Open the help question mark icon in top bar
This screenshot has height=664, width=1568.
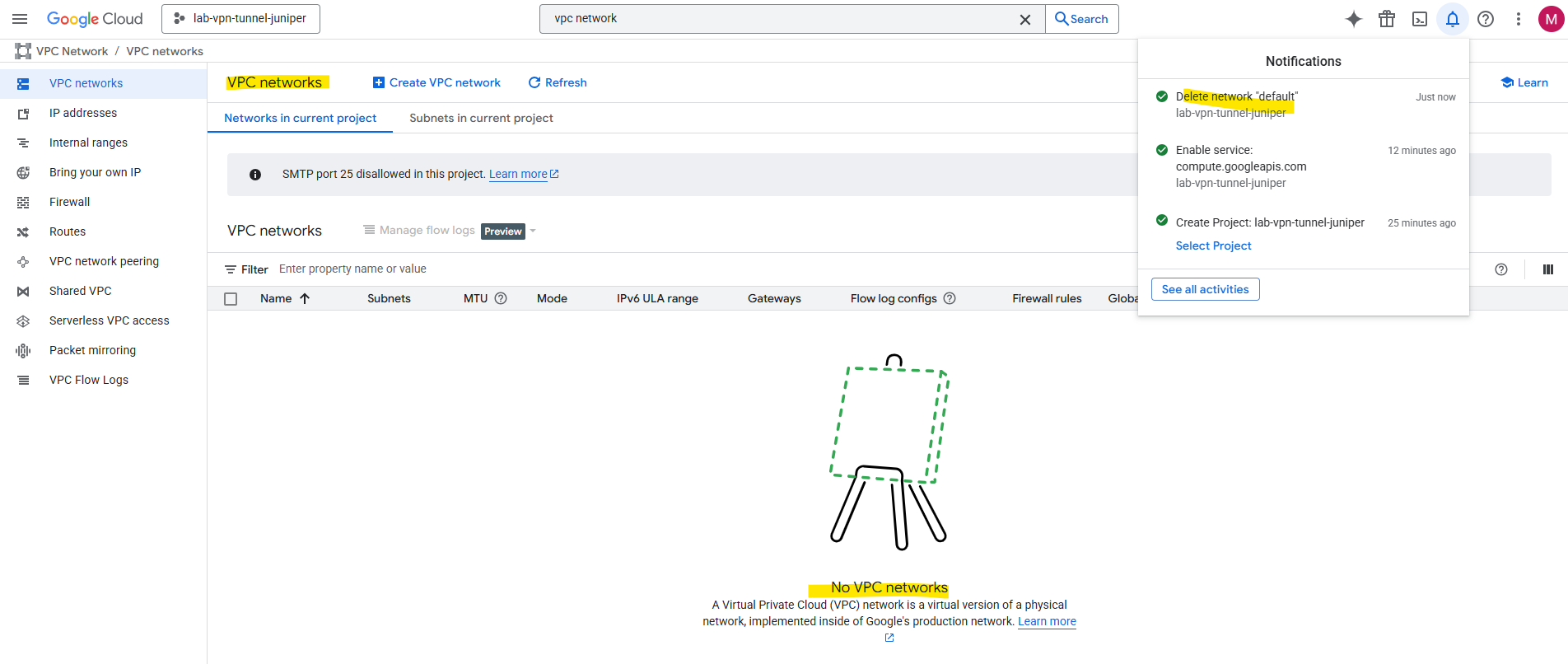pyautogui.click(x=1486, y=19)
